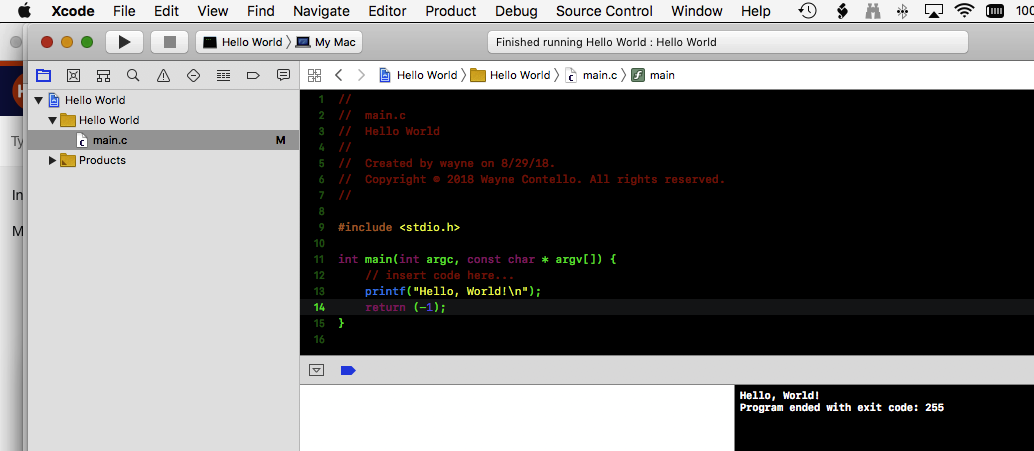Image resolution: width=1034 pixels, height=451 pixels.
Task: Open the symbol navigator icon
Action: (x=103, y=75)
